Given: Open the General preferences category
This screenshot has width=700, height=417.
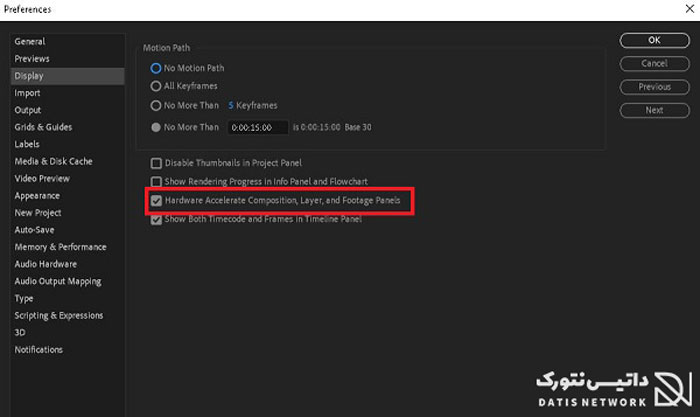Looking at the screenshot, I should click(x=30, y=42).
